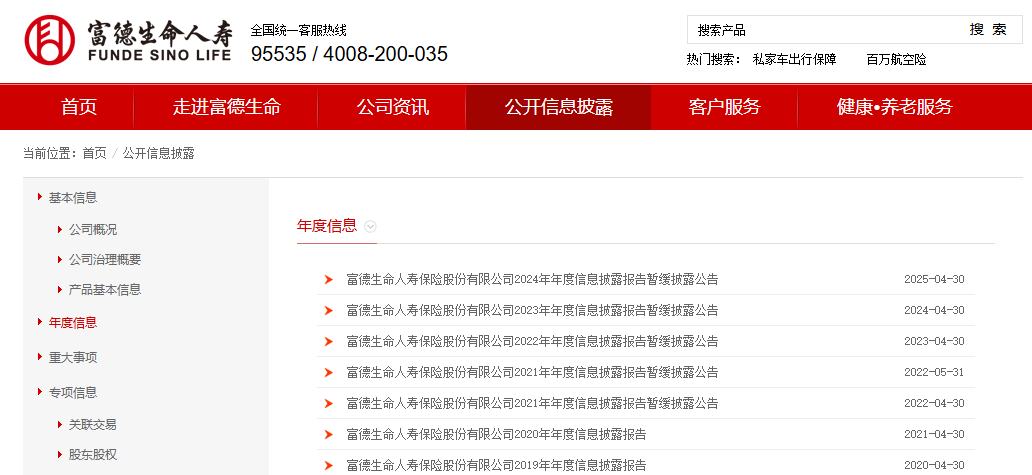
Task: Expand 基本信息 in the sidebar
Action: pyautogui.click(x=73, y=198)
